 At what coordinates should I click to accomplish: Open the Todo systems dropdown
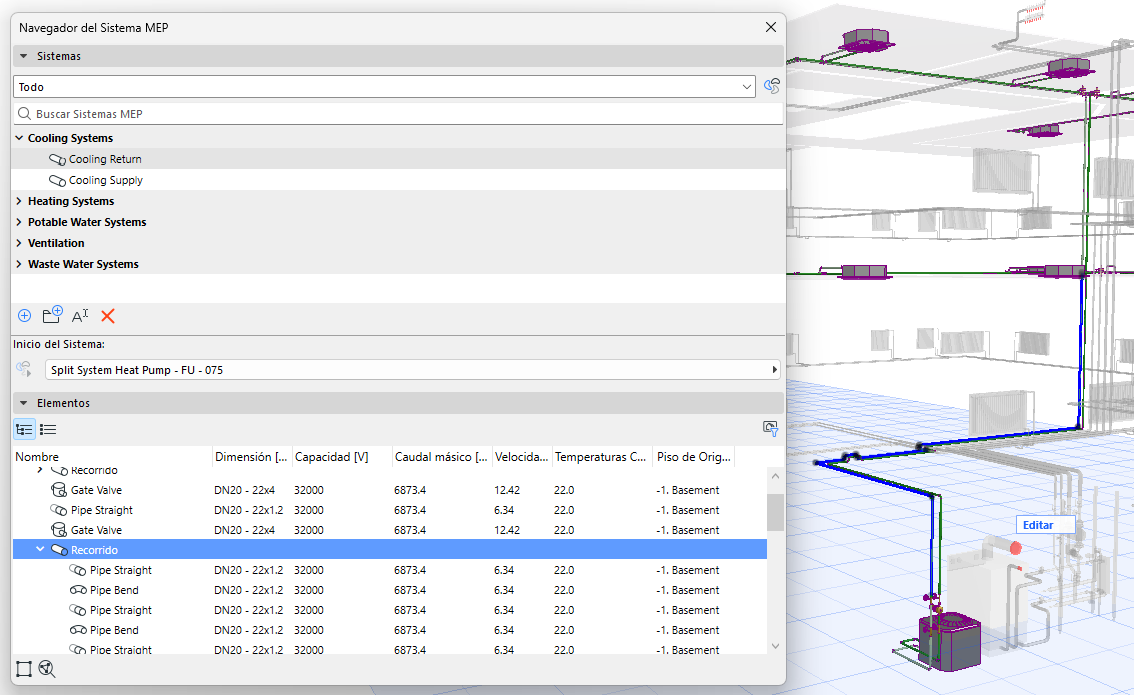point(384,87)
